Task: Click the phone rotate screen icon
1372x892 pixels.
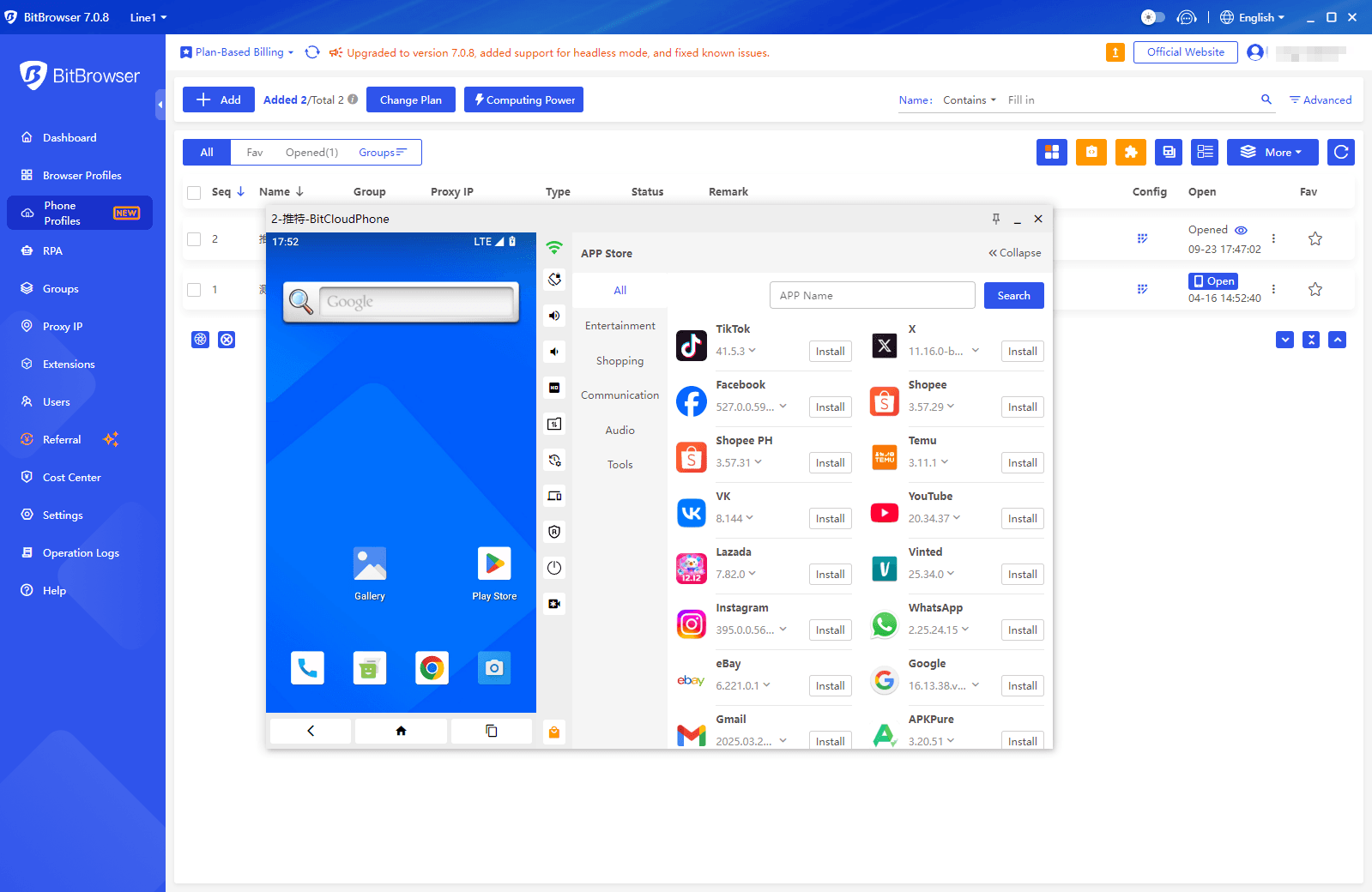Action: (x=554, y=279)
